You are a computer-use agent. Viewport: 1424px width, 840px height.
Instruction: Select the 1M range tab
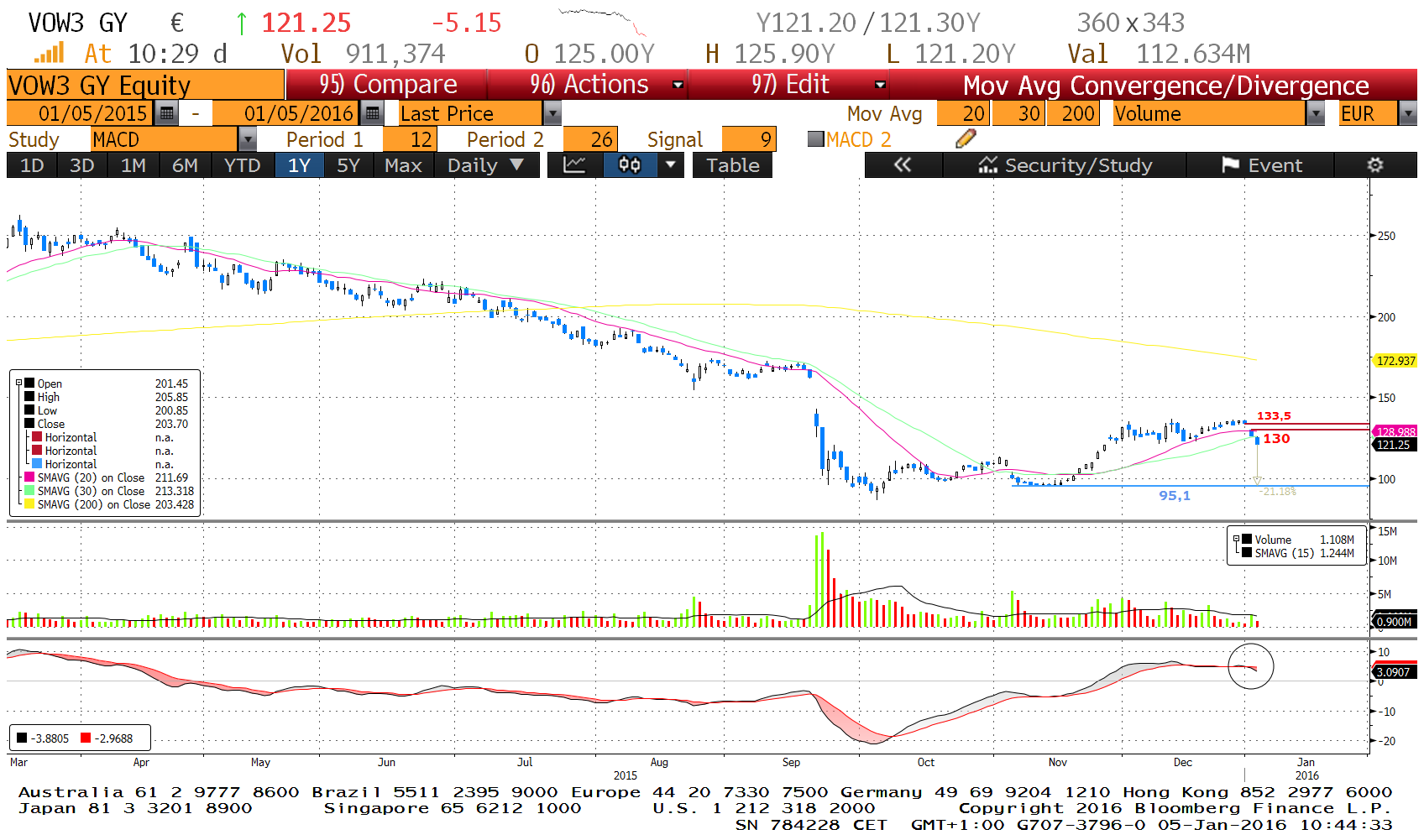133,165
